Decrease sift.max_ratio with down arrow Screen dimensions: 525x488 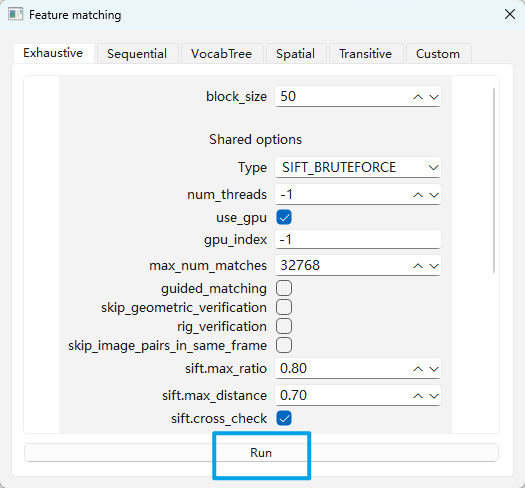(x=434, y=369)
